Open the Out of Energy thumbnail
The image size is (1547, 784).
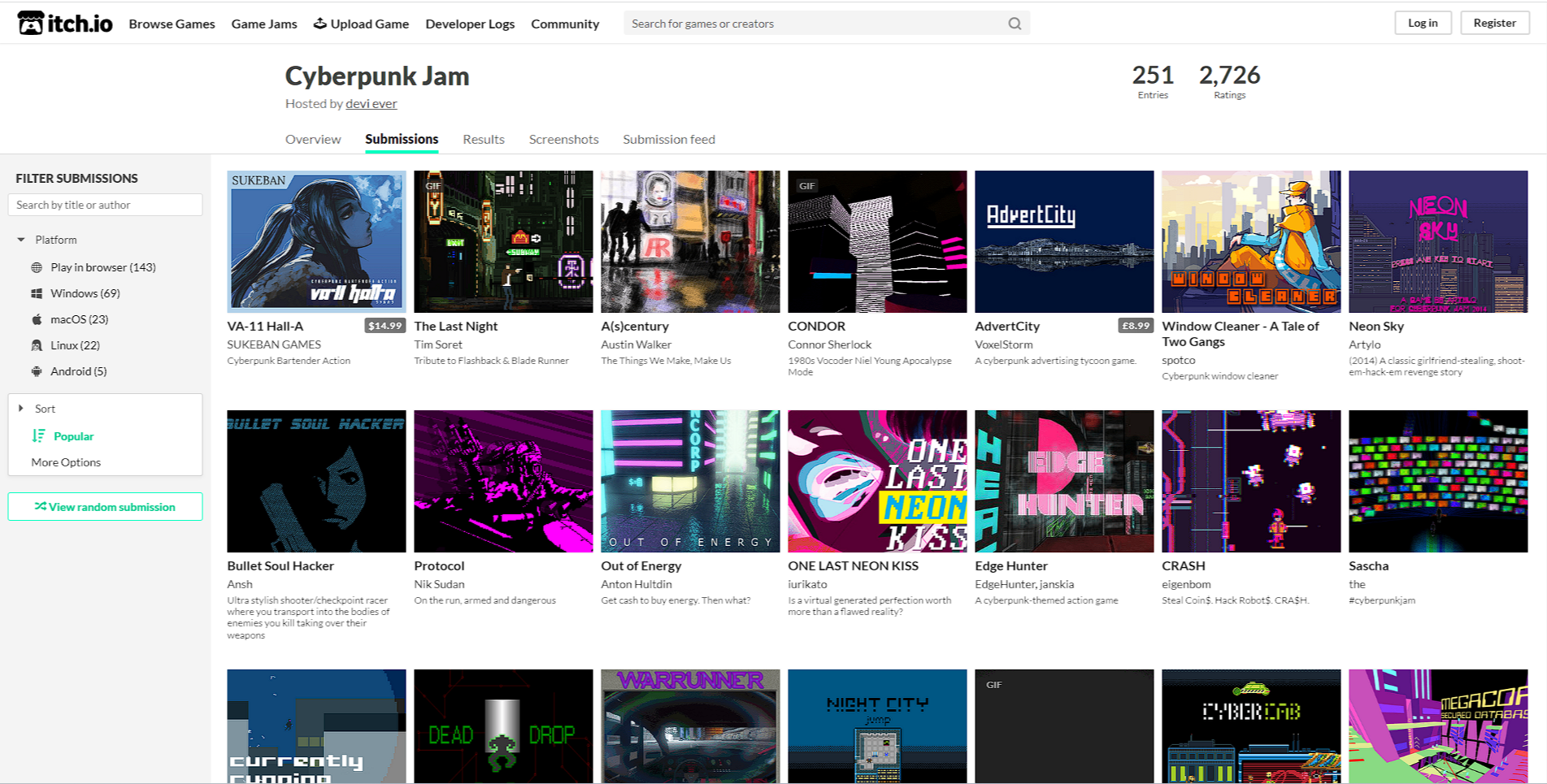690,481
